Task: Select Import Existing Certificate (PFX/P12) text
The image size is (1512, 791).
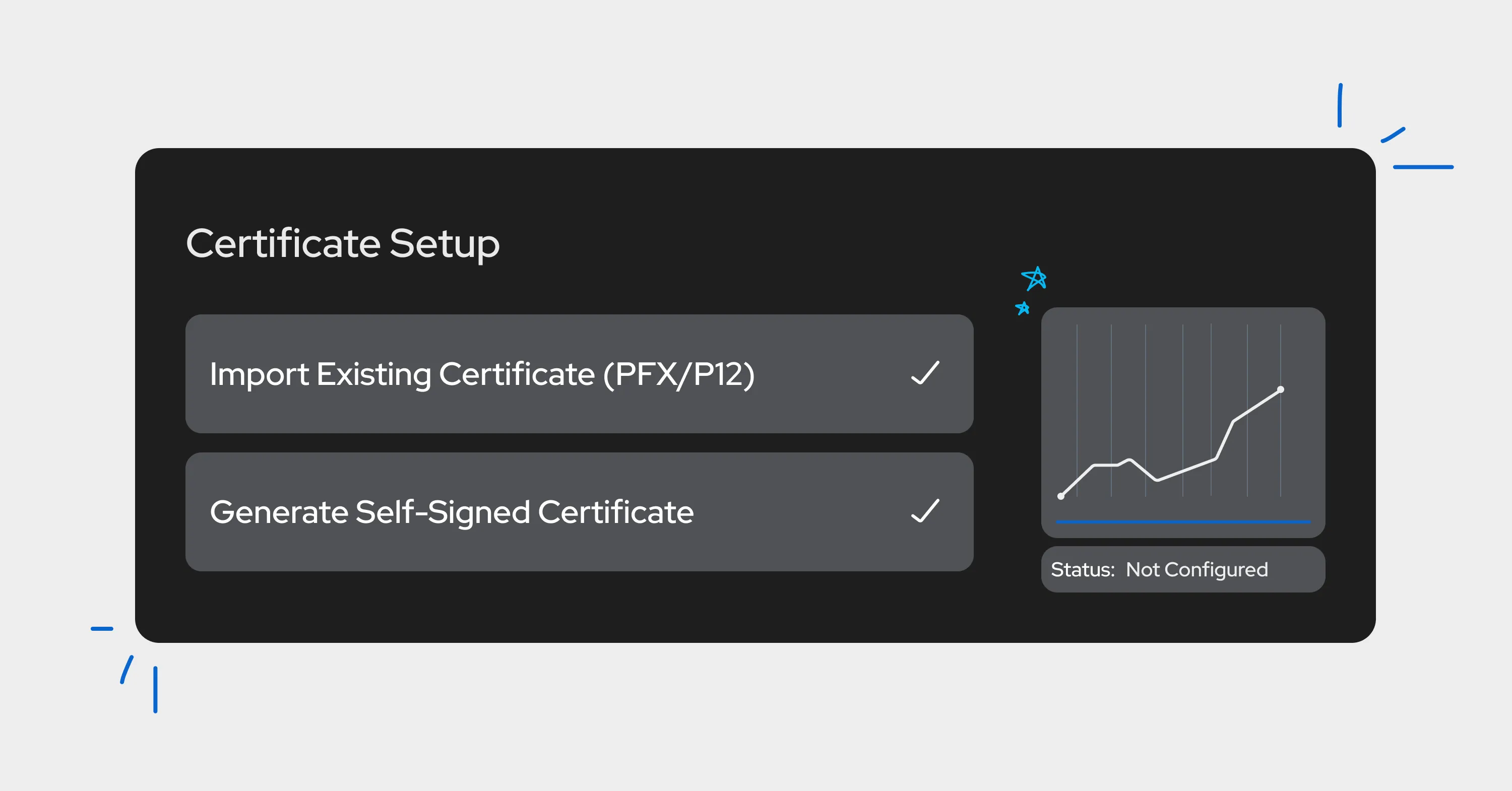Action: click(482, 374)
